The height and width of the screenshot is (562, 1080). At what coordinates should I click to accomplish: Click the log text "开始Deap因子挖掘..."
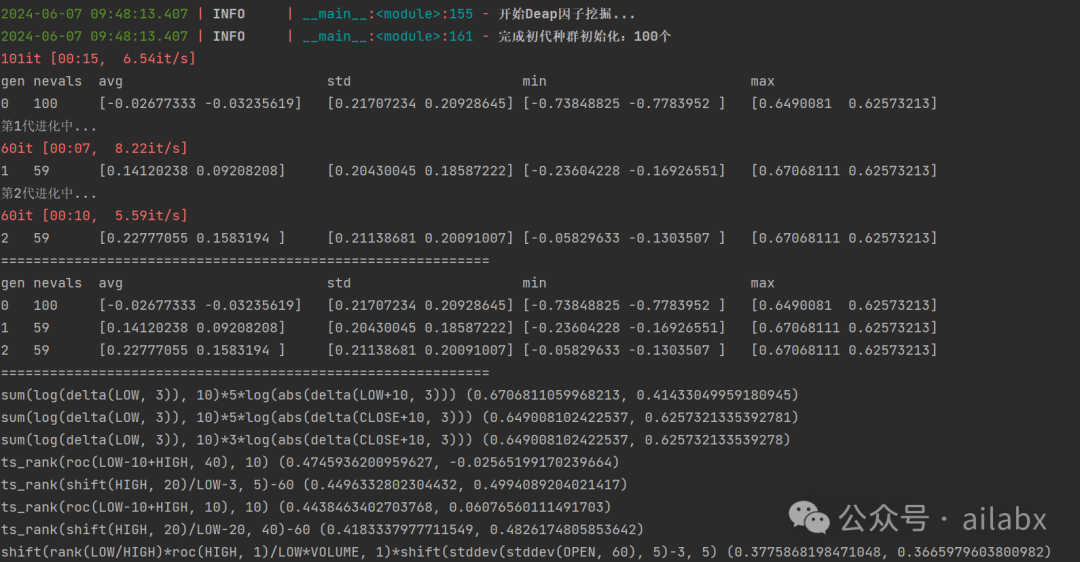[566, 14]
